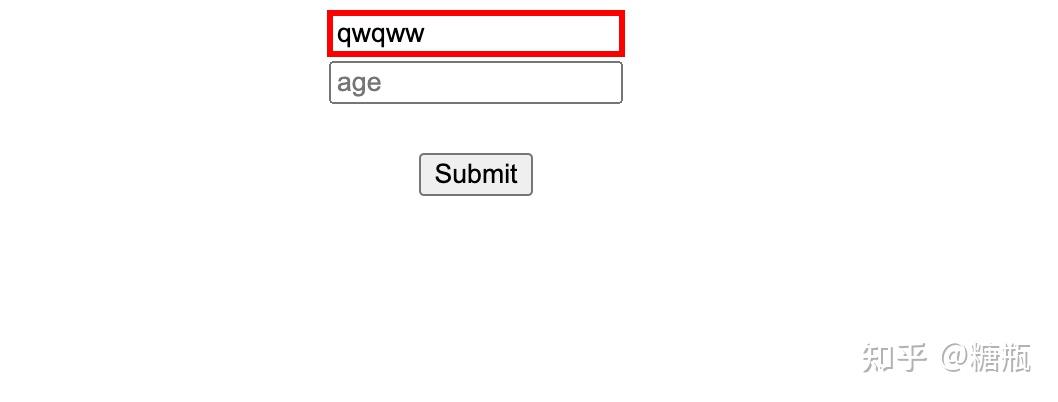Click the first input box above age
The width and height of the screenshot is (1058, 402).
click(476, 34)
